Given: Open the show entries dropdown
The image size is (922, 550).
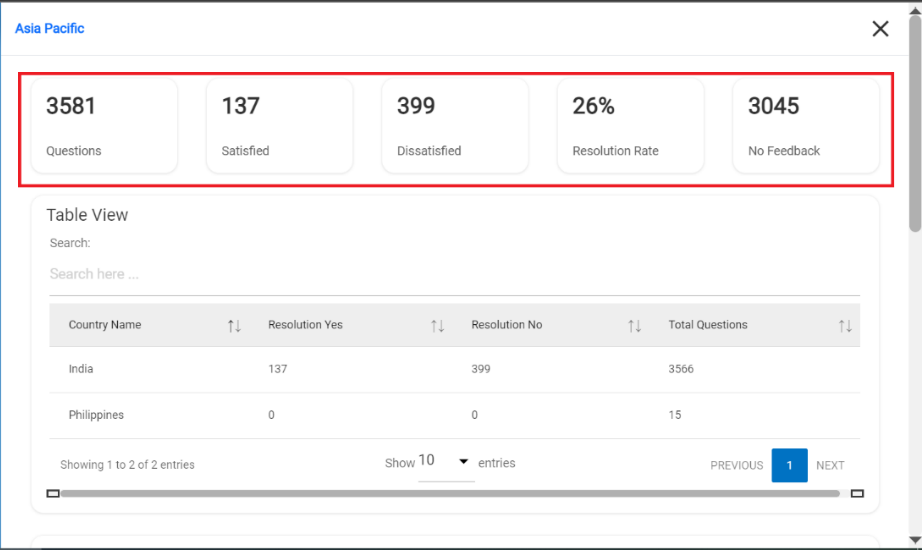Looking at the screenshot, I should (x=445, y=462).
